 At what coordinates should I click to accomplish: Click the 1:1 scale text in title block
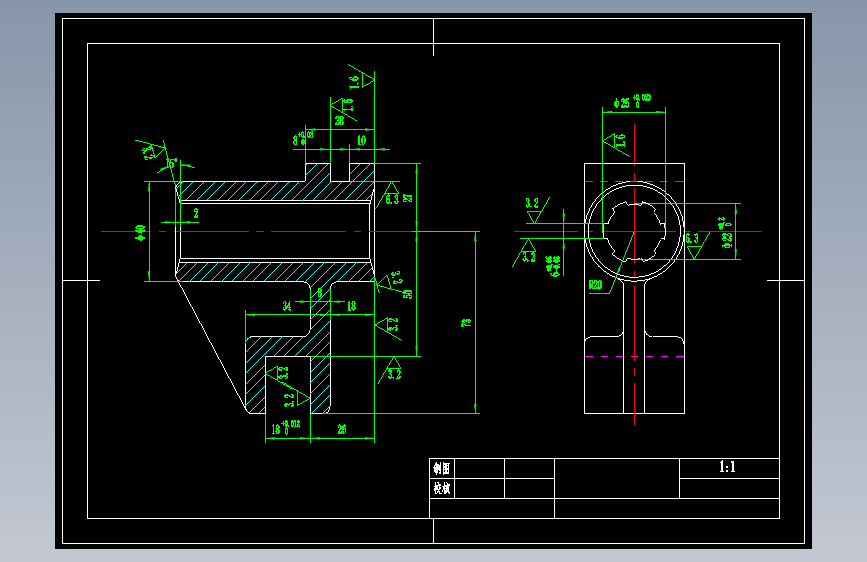727,467
